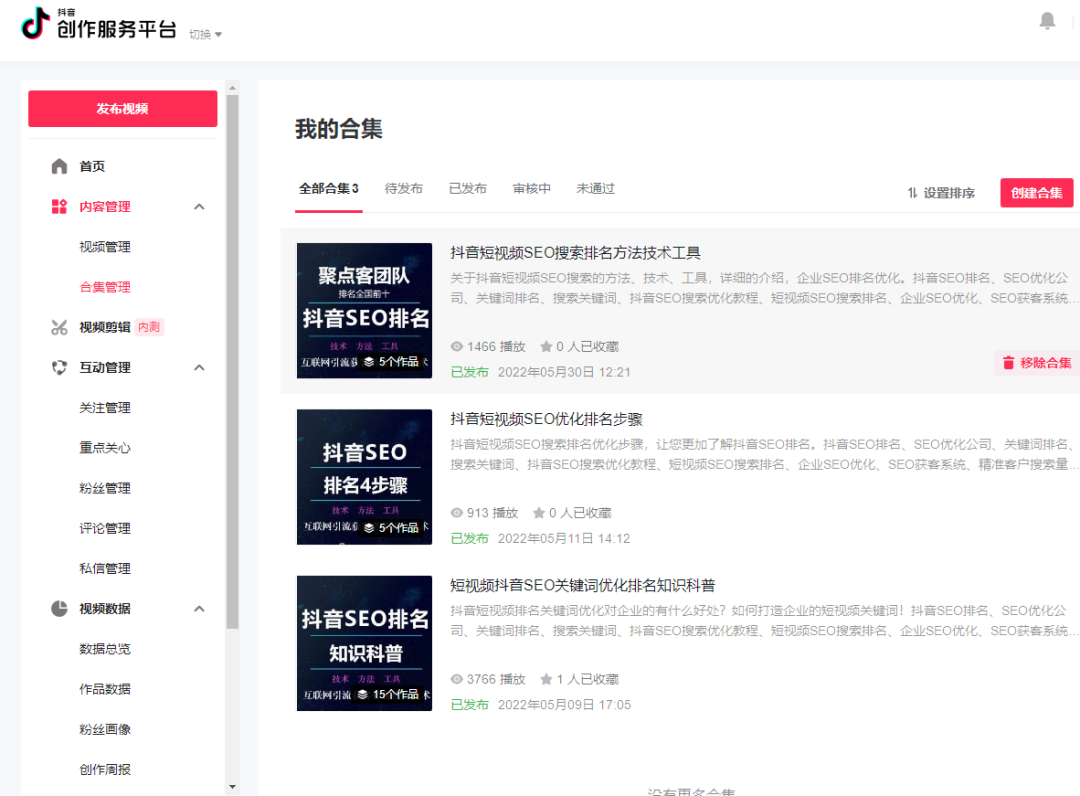This screenshot has width=1080, height=796.
Task: Click the 创建合集 button
Action: [x=1036, y=192]
